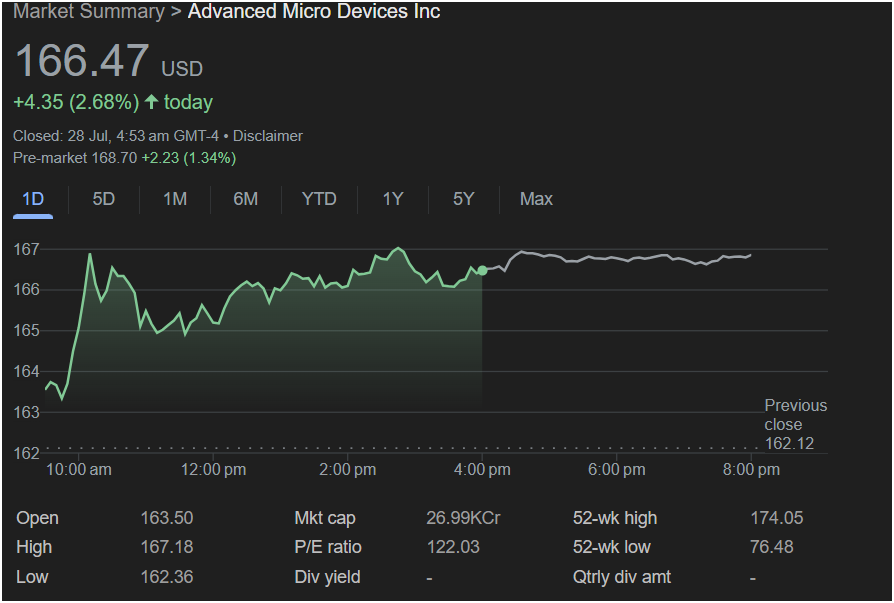Click the 52-wk low value 76.48
The image size is (894, 603).
772,547
